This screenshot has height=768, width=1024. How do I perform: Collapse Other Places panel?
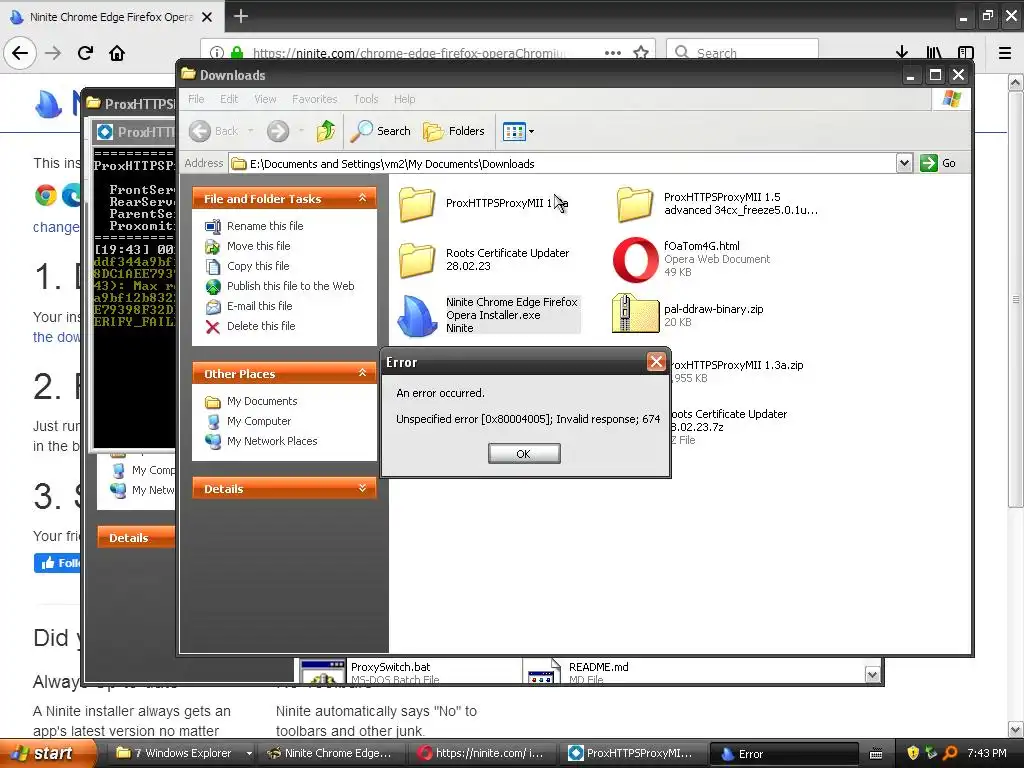point(362,373)
